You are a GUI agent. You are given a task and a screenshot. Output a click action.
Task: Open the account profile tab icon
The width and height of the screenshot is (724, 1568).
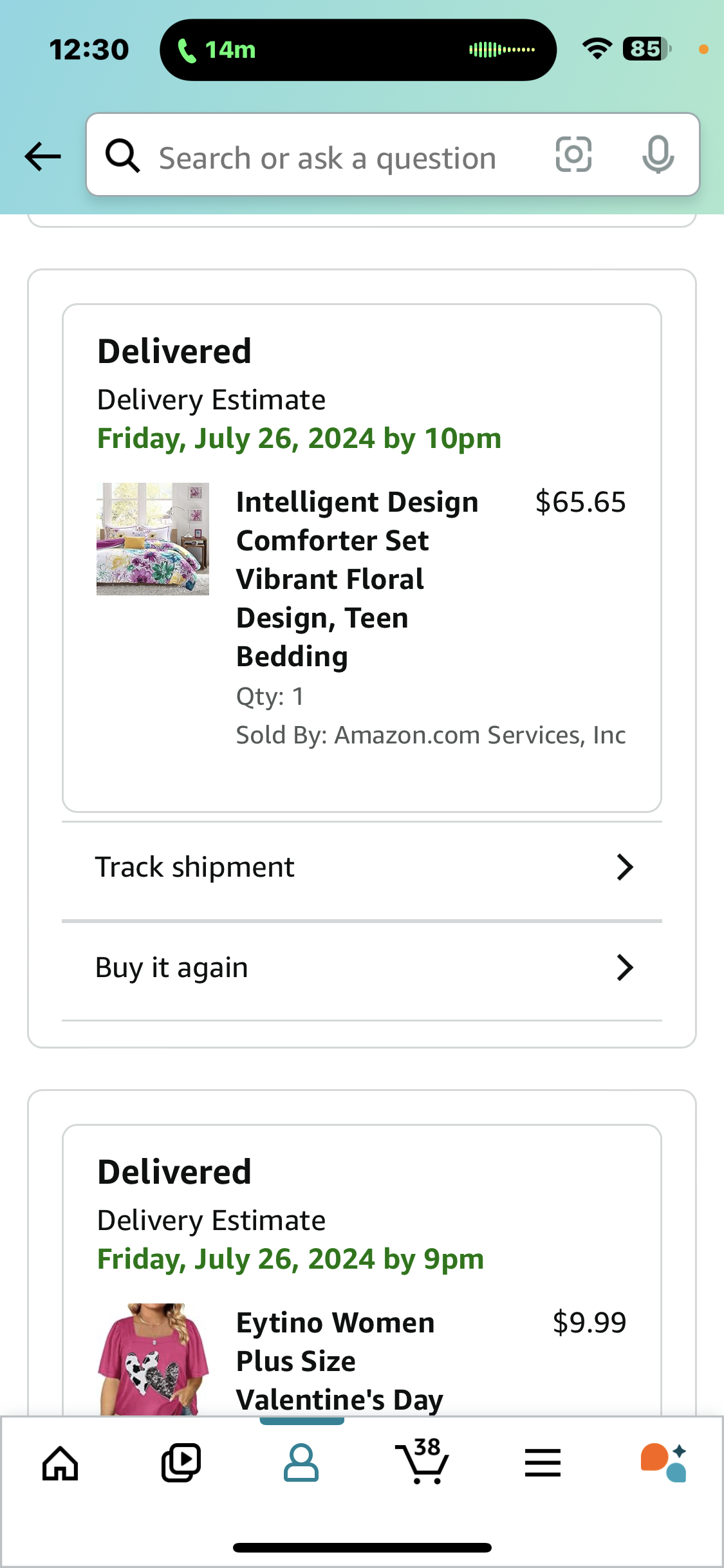(x=301, y=1462)
